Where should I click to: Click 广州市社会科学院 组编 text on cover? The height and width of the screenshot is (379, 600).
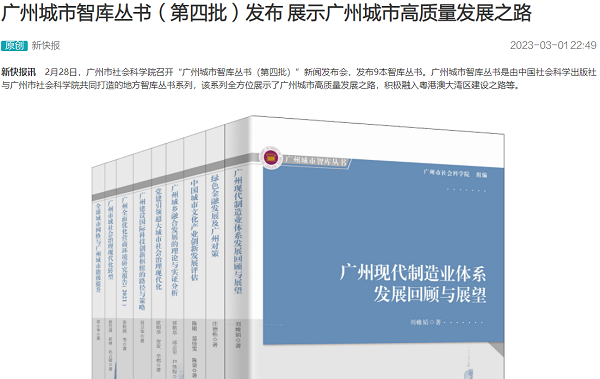[455, 173]
